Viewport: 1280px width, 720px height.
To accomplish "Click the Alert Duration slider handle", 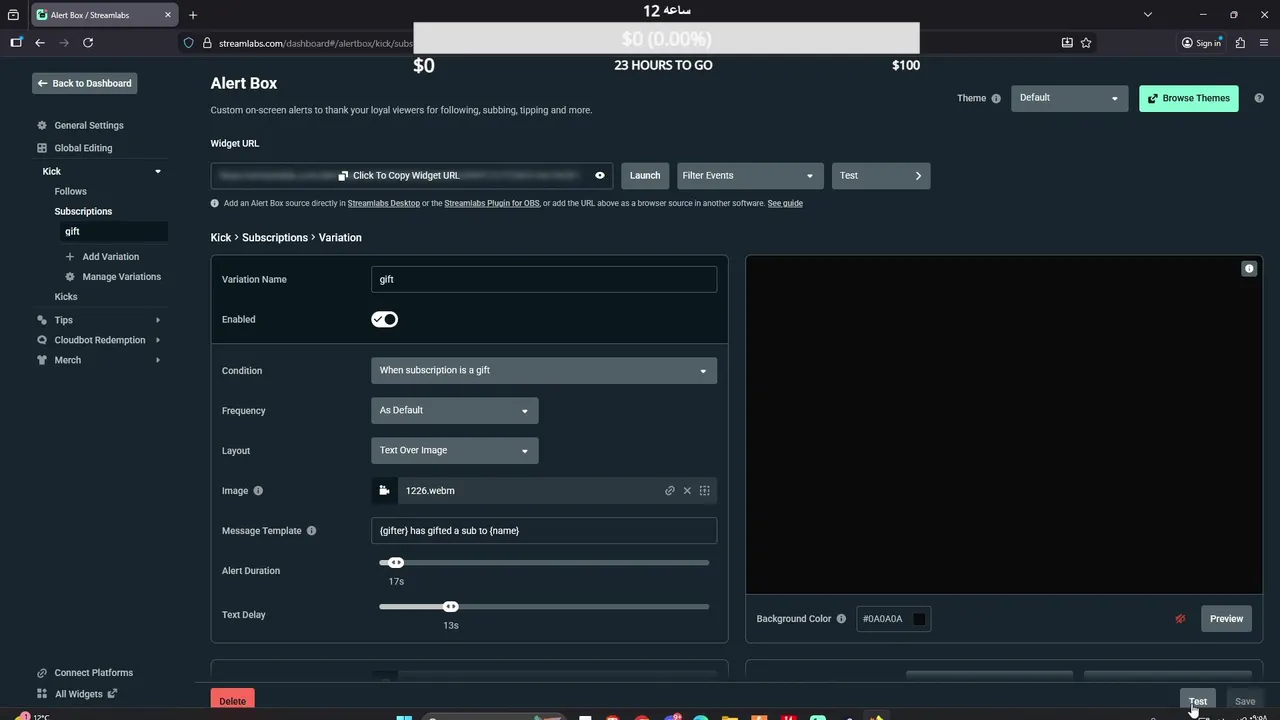I will [x=396, y=562].
